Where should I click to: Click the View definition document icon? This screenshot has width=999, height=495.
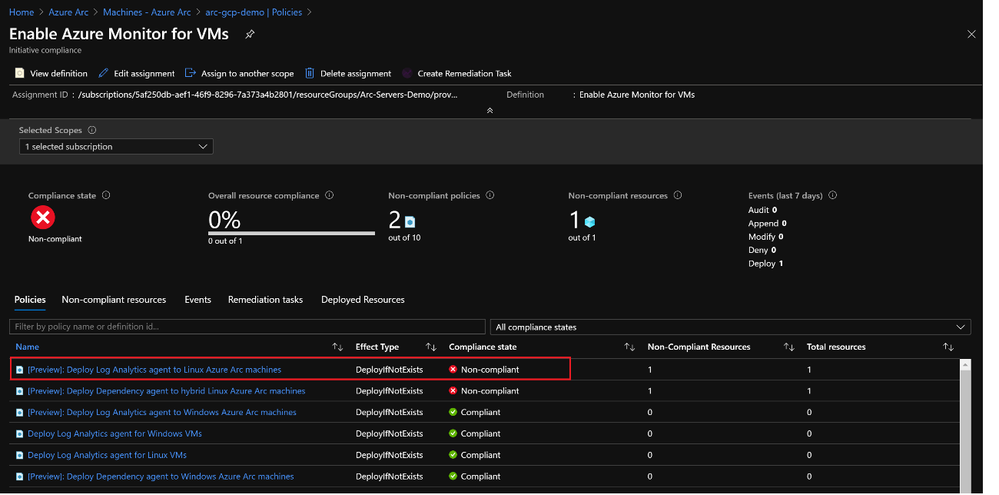tap(20, 73)
